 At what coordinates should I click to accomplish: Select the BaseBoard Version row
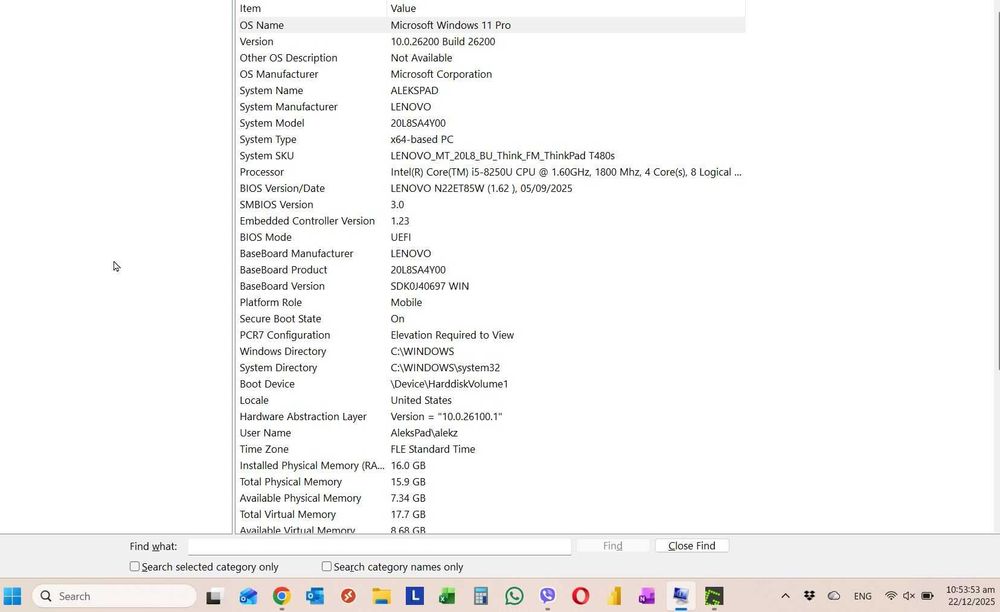[x=490, y=286]
